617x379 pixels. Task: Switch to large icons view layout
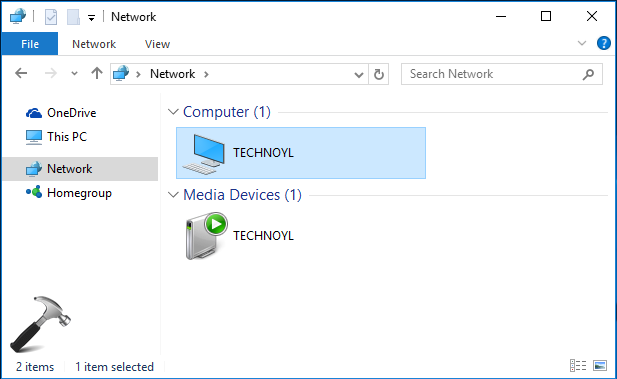coord(600,366)
